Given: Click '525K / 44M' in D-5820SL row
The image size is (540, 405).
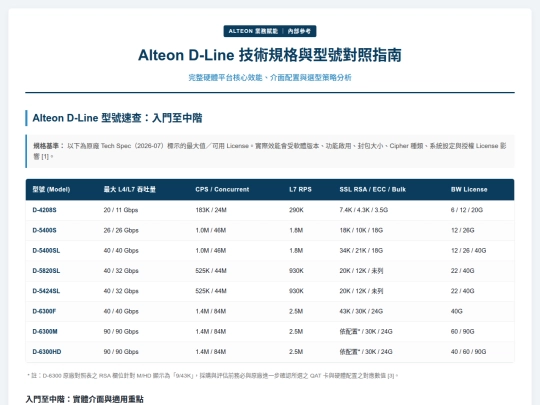Looking at the screenshot, I should coord(211,271).
